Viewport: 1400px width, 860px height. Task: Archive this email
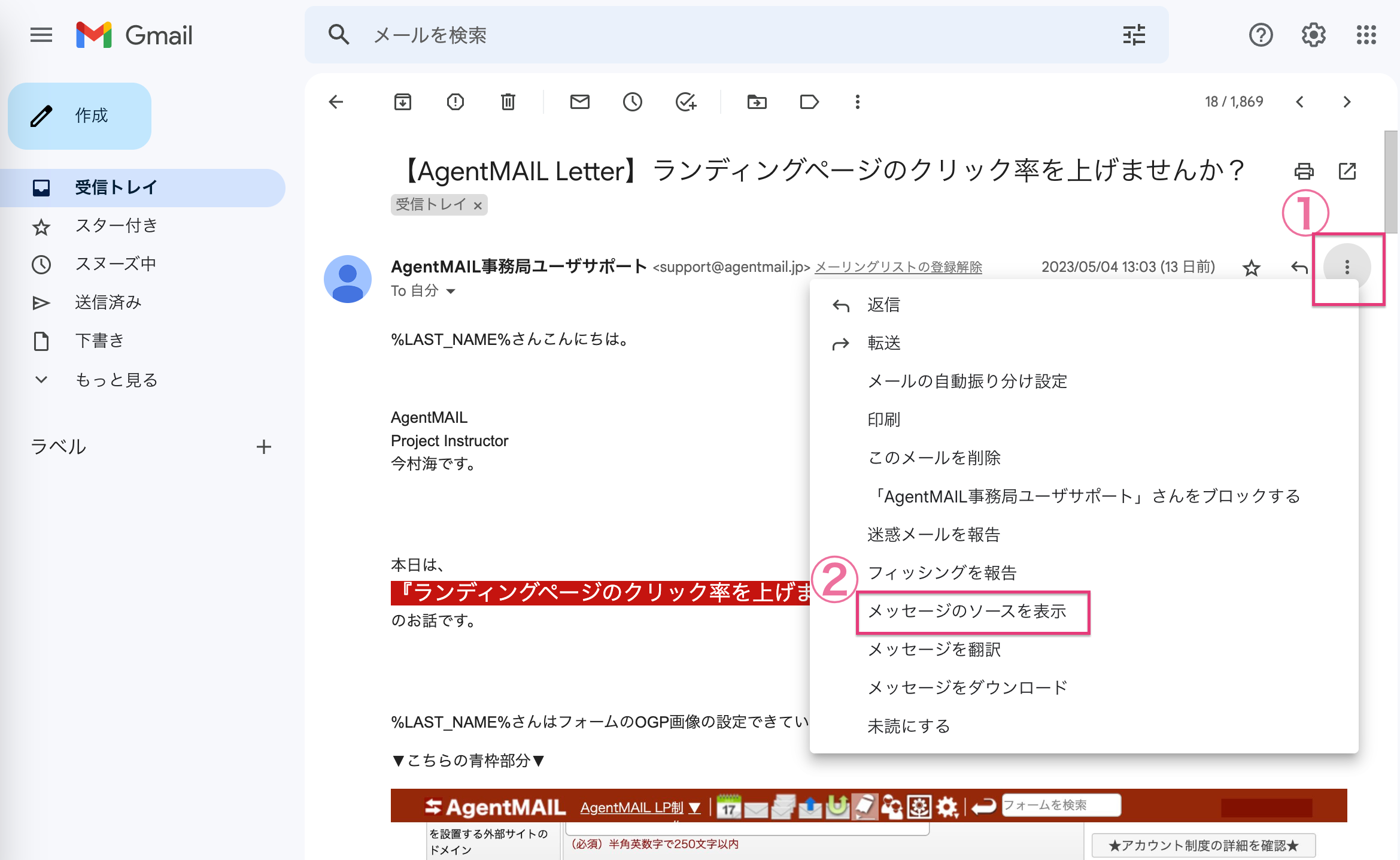click(x=402, y=102)
